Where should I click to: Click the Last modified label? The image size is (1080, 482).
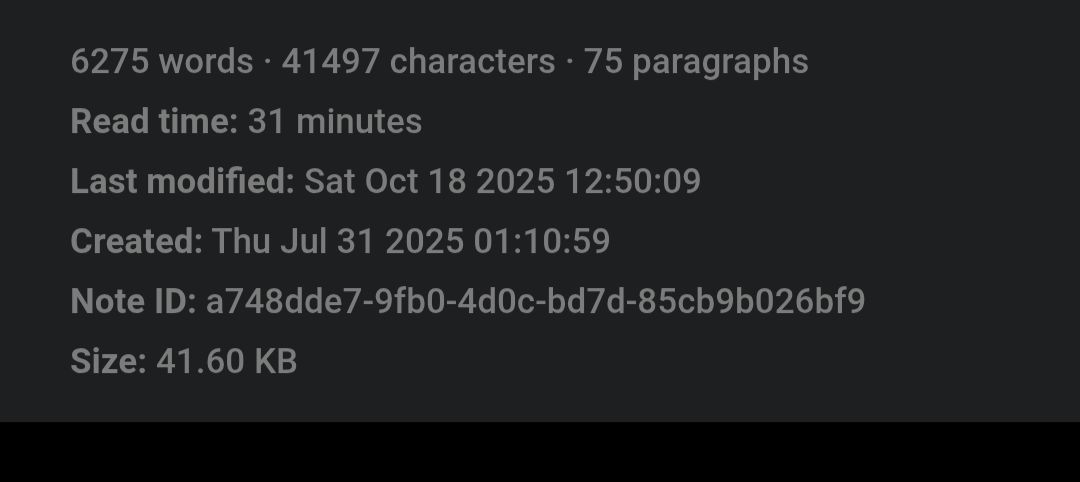pos(182,181)
